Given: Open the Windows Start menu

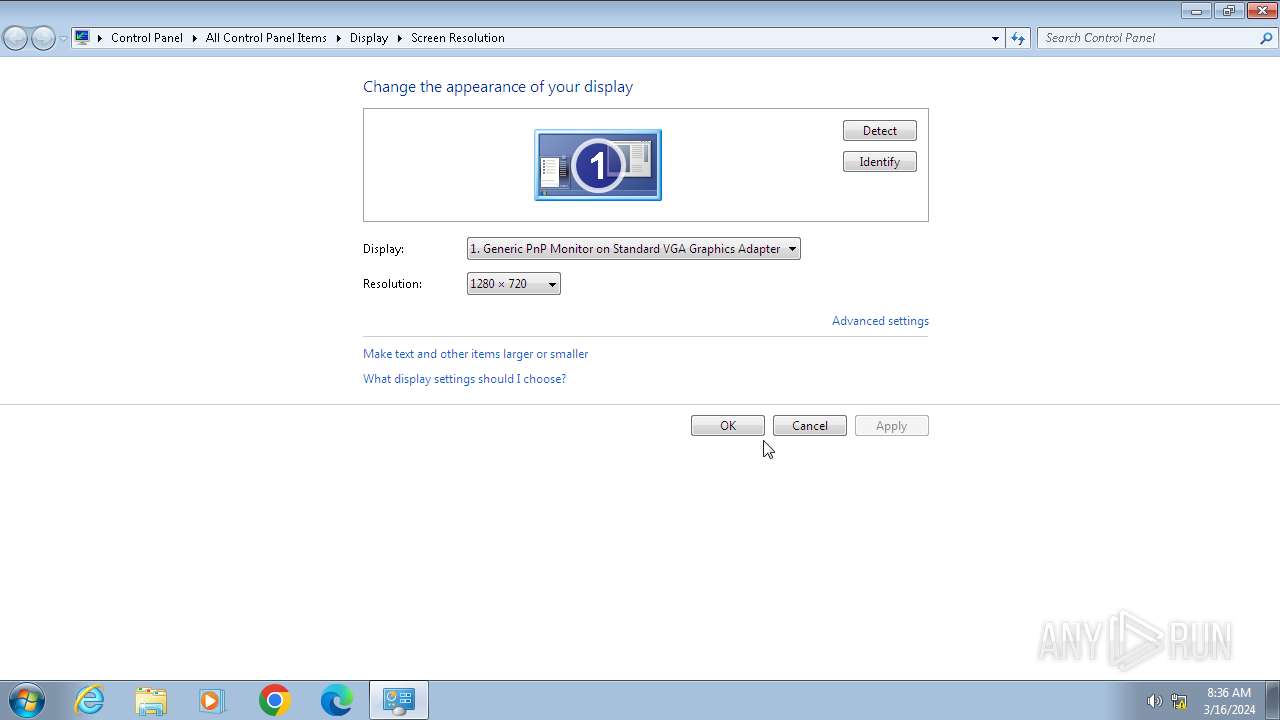Looking at the screenshot, I should (x=27, y=700).
